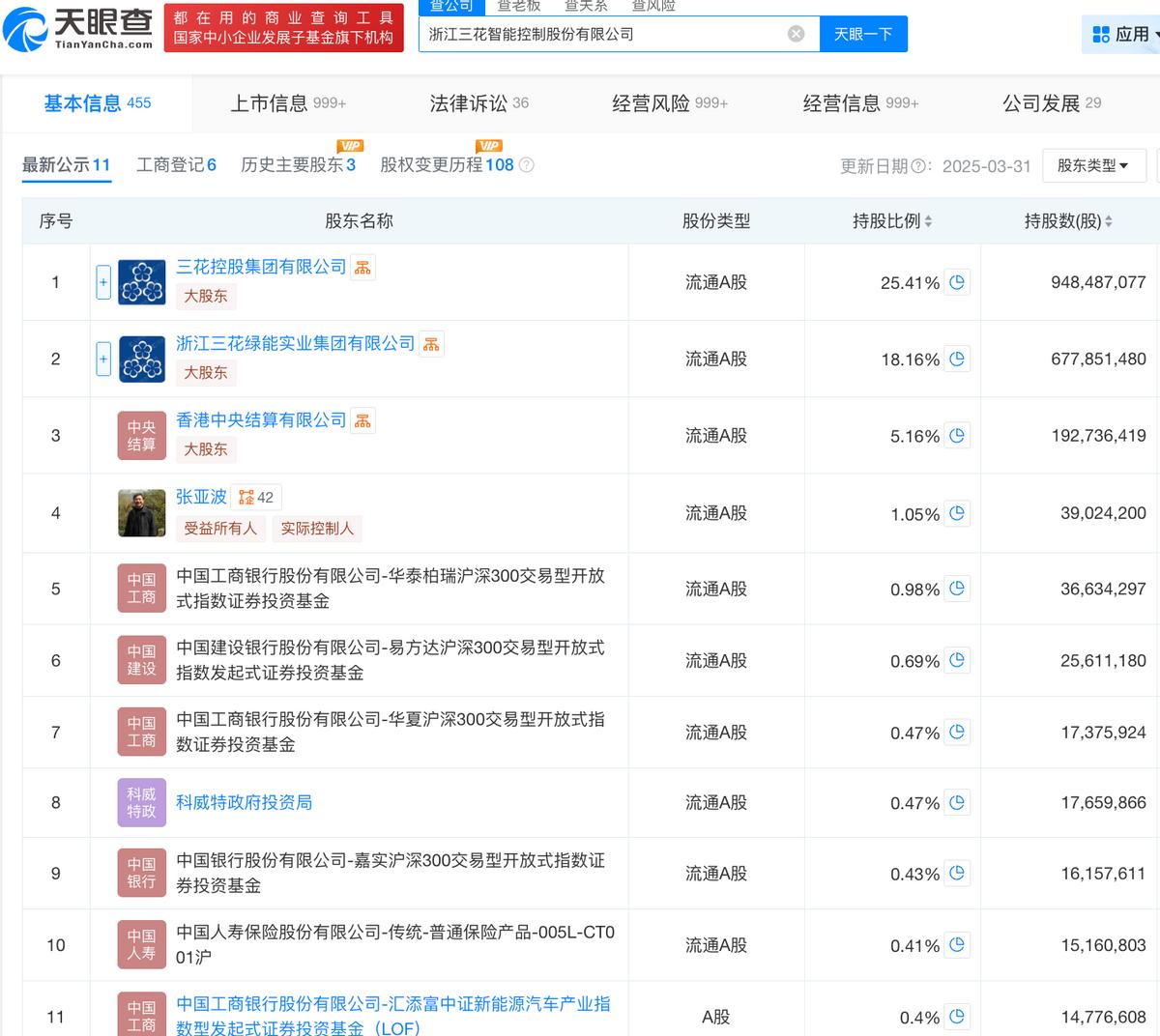Open 张亚波 person link
The height and width of the screenshot is (1036, 1160).
pyautogui.click(x=201, y=497)
